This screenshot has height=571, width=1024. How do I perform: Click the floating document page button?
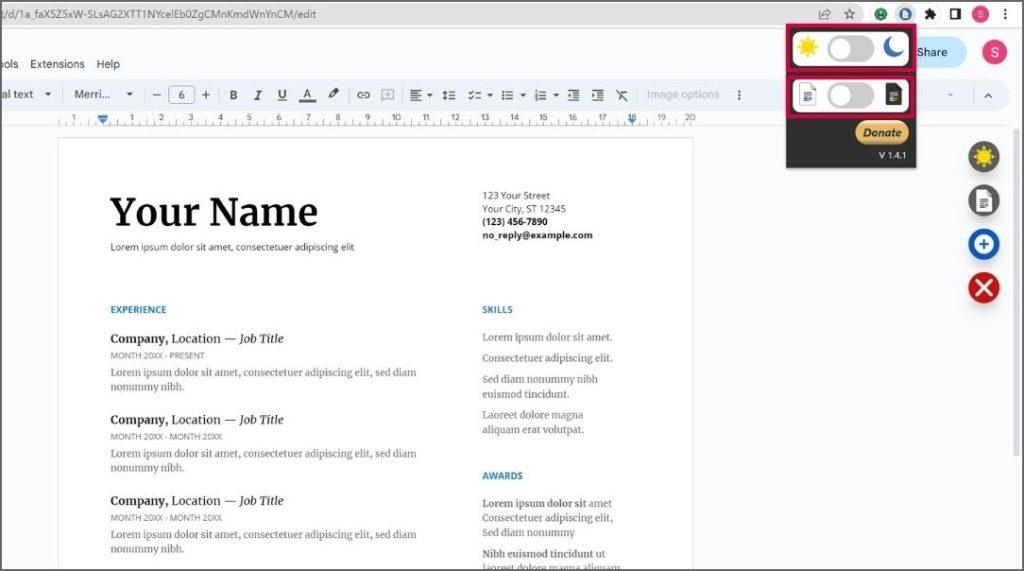coord(984,201)
